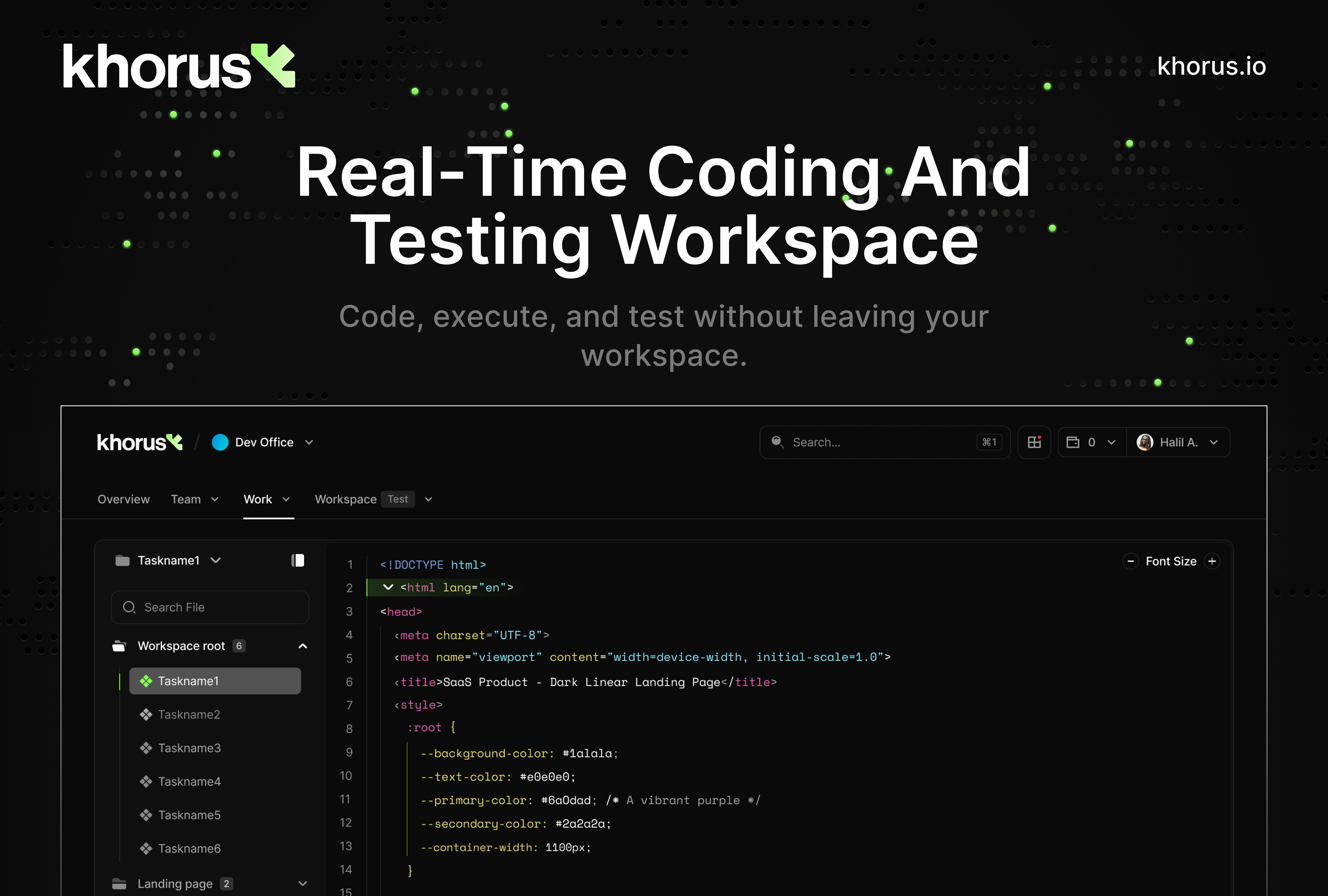Collapse the html tag on line 2

point(388,587)
